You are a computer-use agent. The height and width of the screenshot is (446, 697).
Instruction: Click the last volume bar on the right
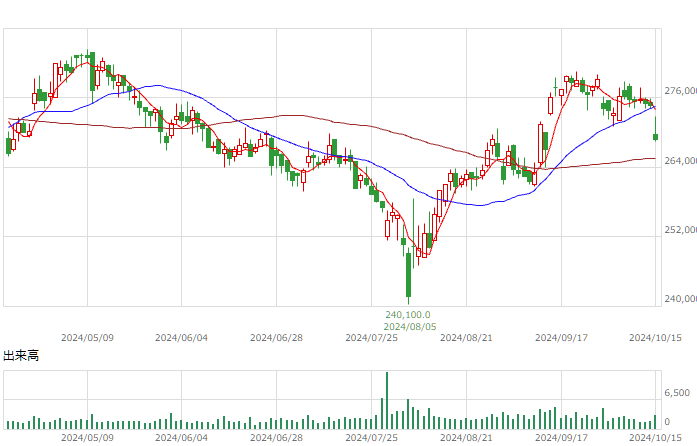click(x=655, y=422)
